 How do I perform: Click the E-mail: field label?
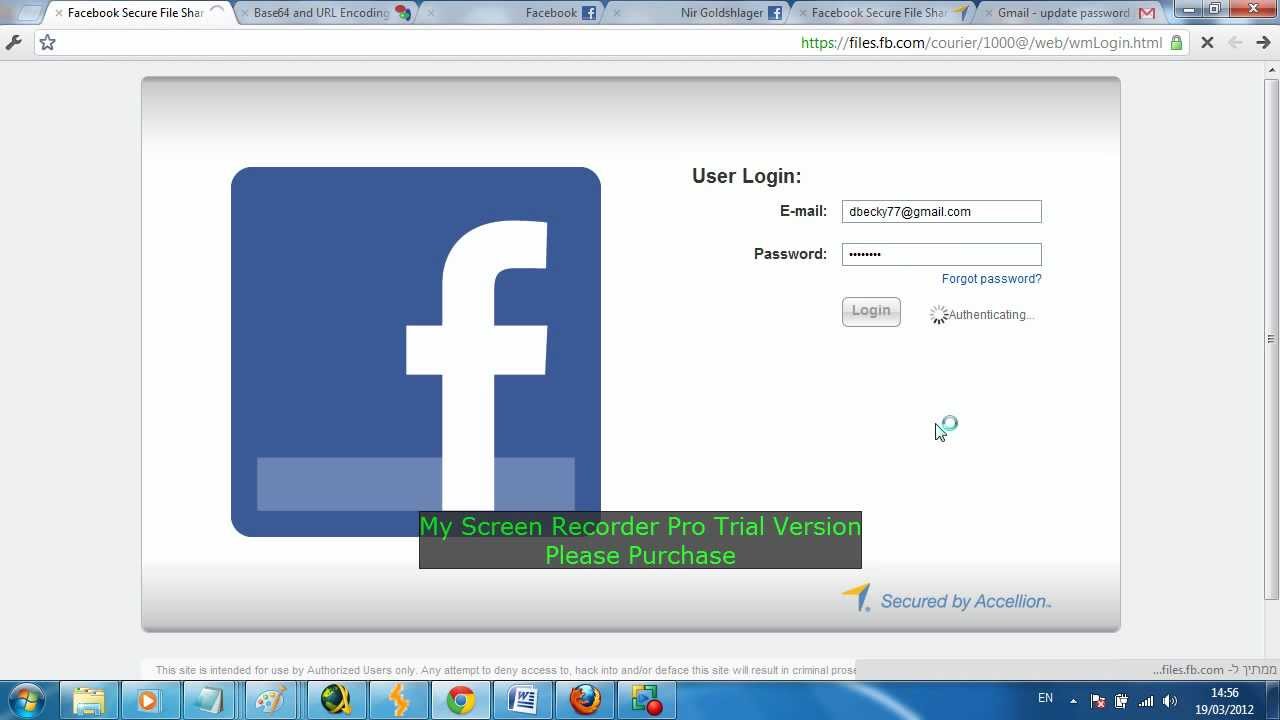pyautogui.click(x=803, y=211)
